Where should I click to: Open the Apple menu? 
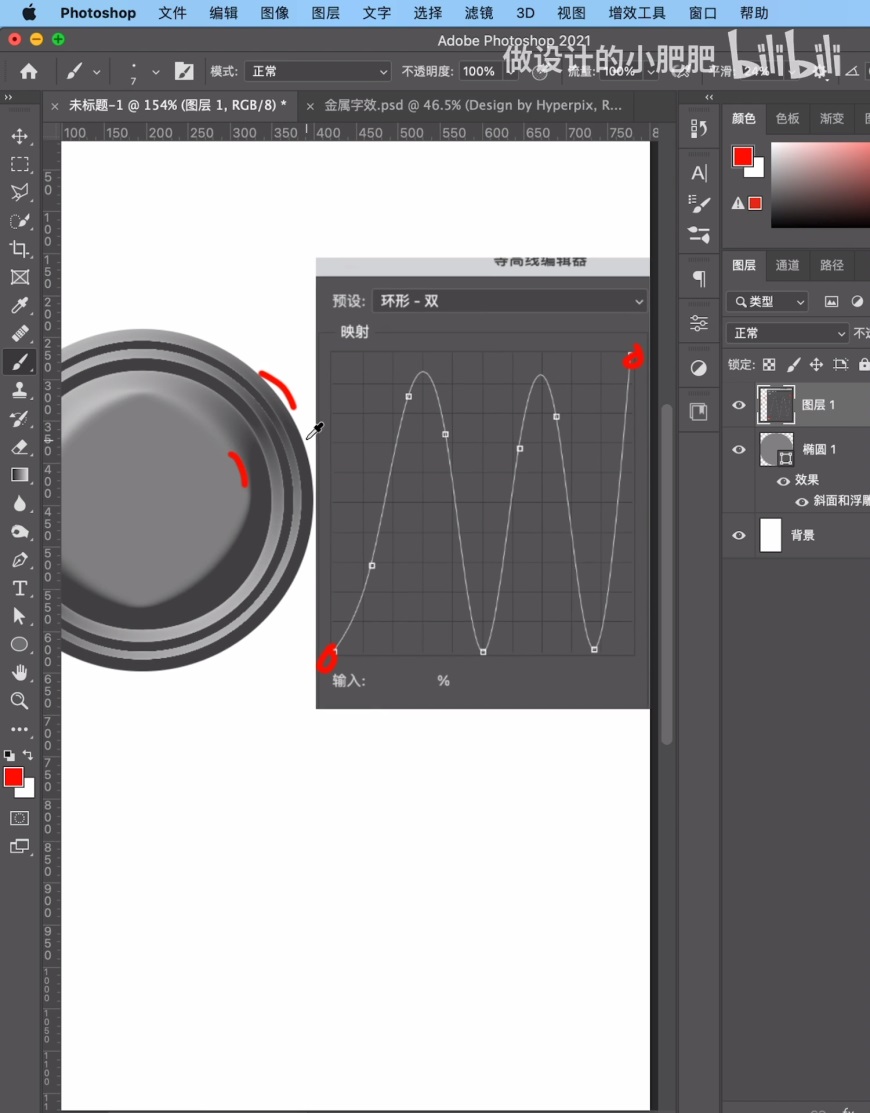28,13
